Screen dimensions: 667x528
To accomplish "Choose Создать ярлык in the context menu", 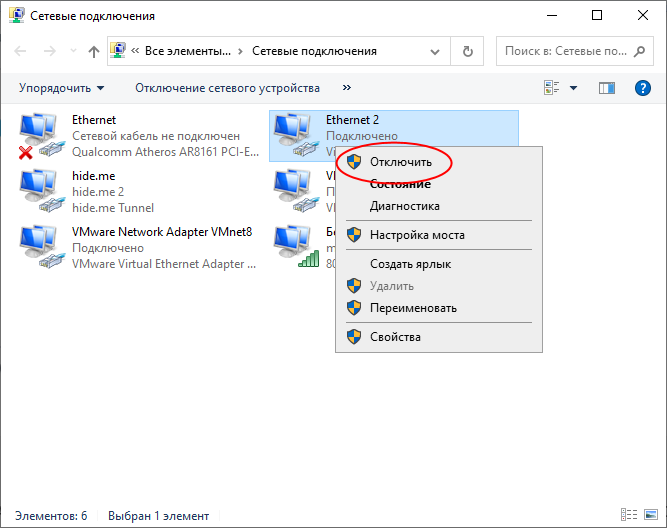I will point(439,264).
